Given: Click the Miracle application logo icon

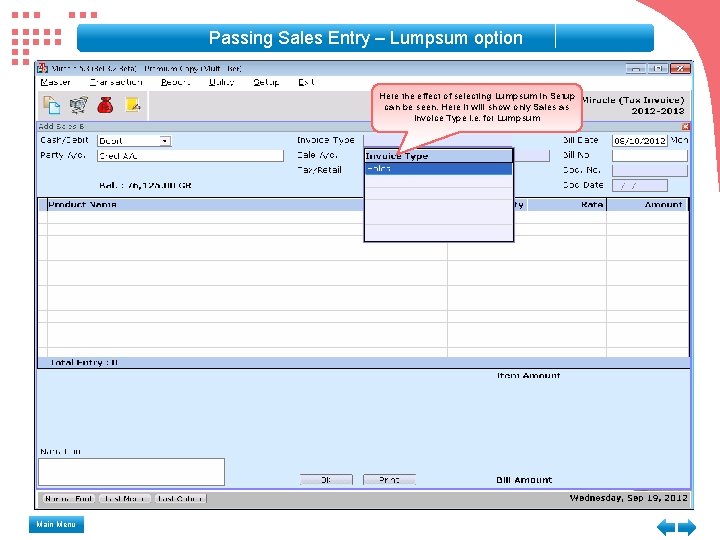Looking at the screenshot, I should coord(43,68).
